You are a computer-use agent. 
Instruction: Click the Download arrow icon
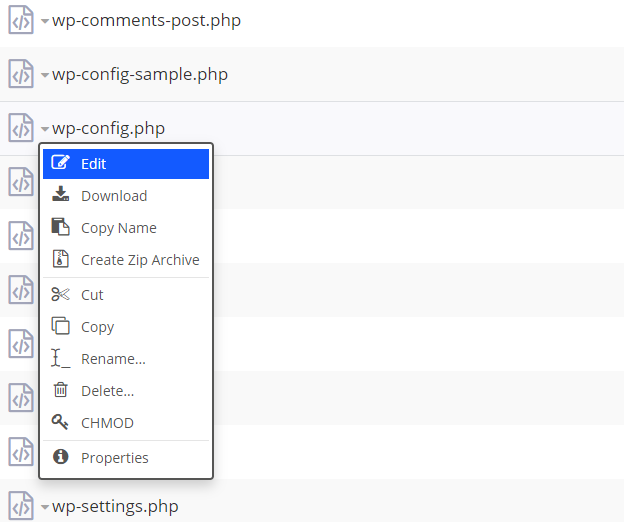[x=61, y=196]
